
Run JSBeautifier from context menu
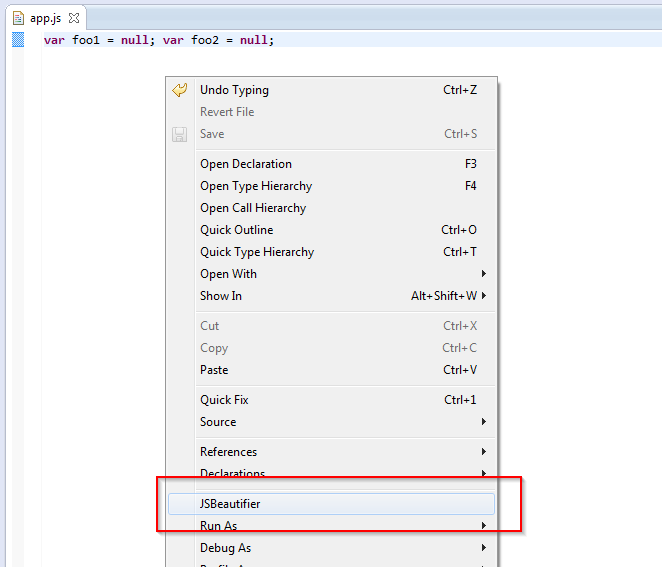click(x=331, y=504)
